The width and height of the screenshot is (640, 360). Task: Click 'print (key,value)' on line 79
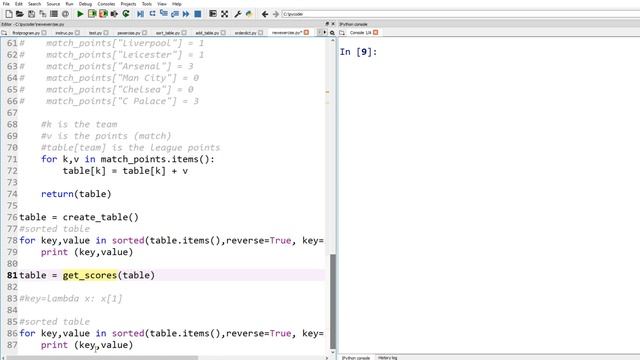click(87, 252)
